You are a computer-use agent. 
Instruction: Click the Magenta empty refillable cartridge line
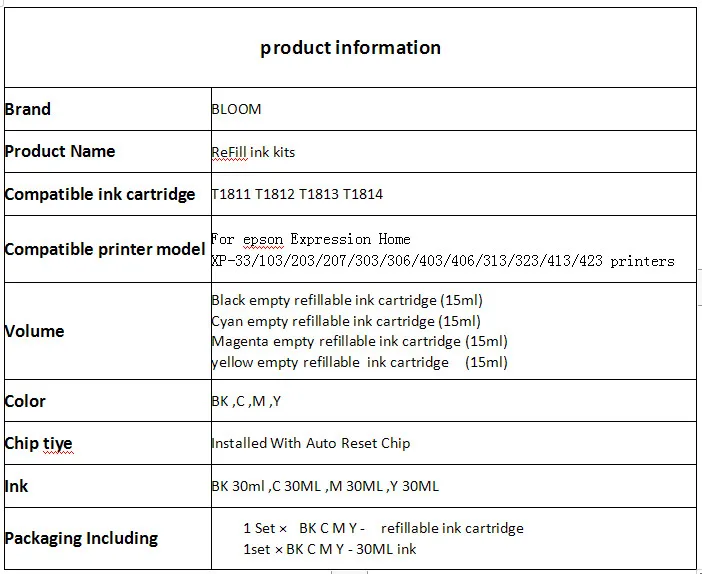(x=359, y=341)
